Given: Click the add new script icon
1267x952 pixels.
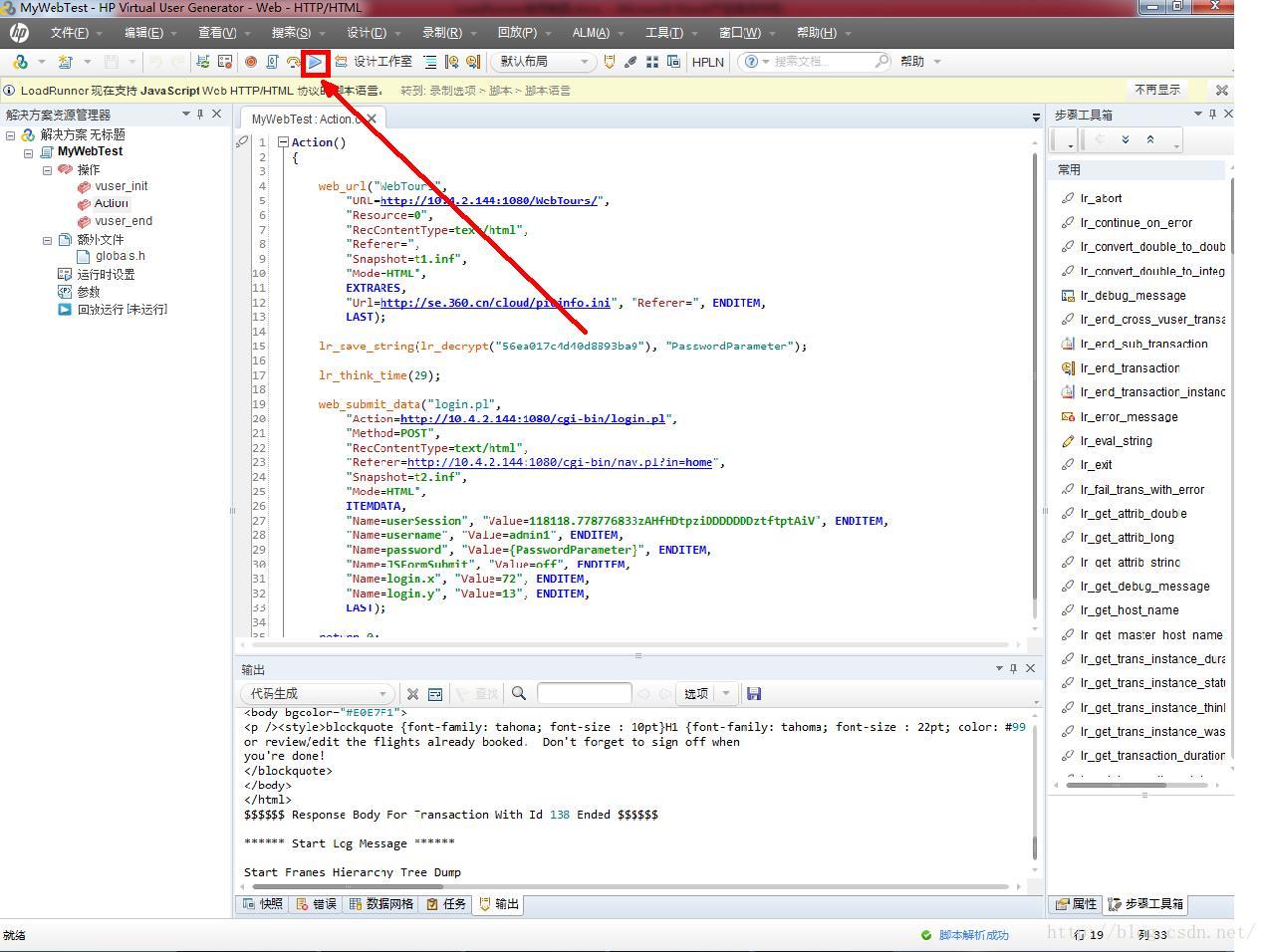Looking at the screenshot, I should tap(66, 62).
